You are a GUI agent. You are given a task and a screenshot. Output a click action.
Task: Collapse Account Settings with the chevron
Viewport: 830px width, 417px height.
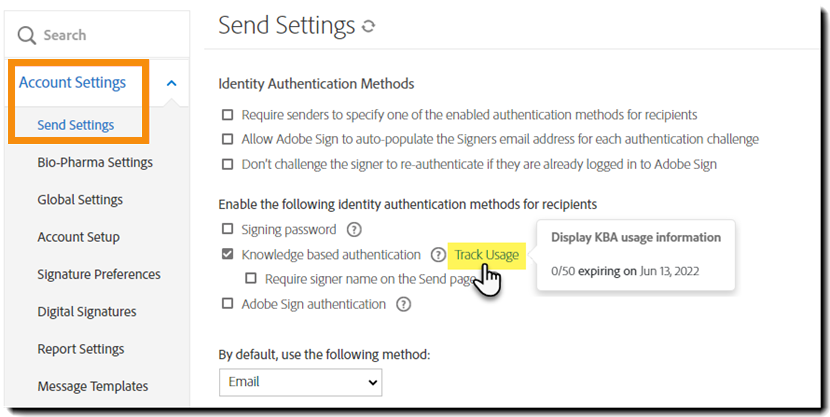point(171,83)
